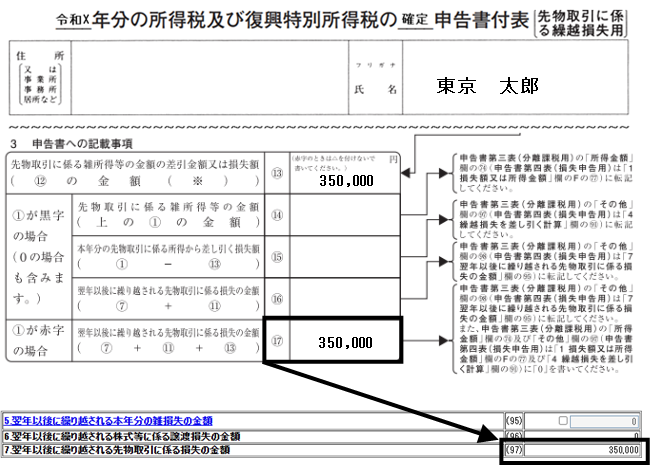Select the label 先物取引に係る雑所得等の金額 in row ⑭

click(168, 207)
